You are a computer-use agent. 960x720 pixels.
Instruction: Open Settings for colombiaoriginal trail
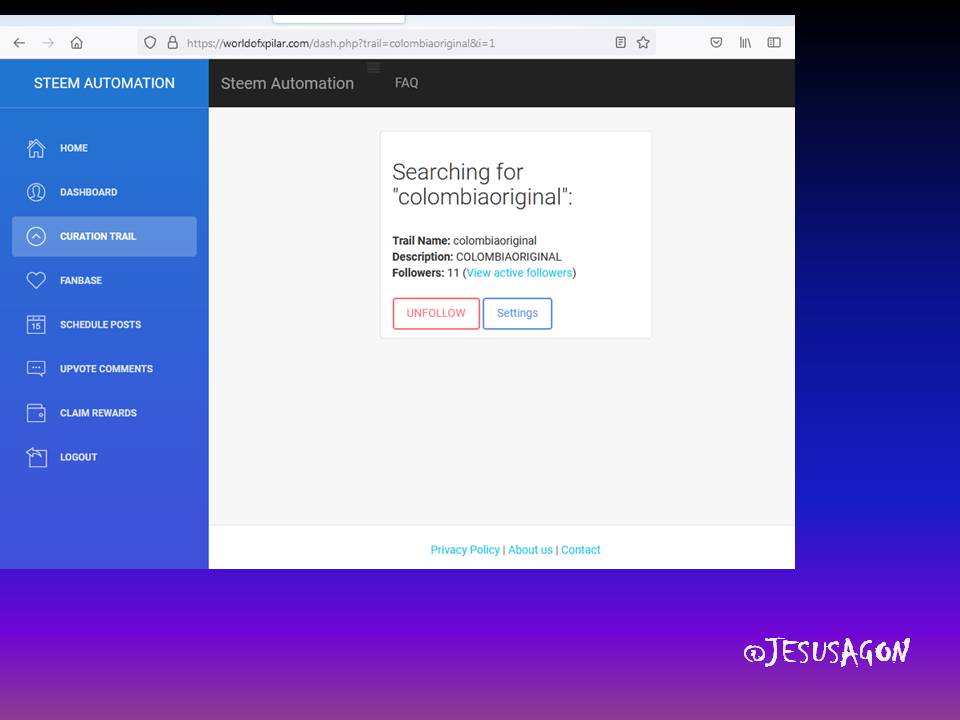point(517,313)
